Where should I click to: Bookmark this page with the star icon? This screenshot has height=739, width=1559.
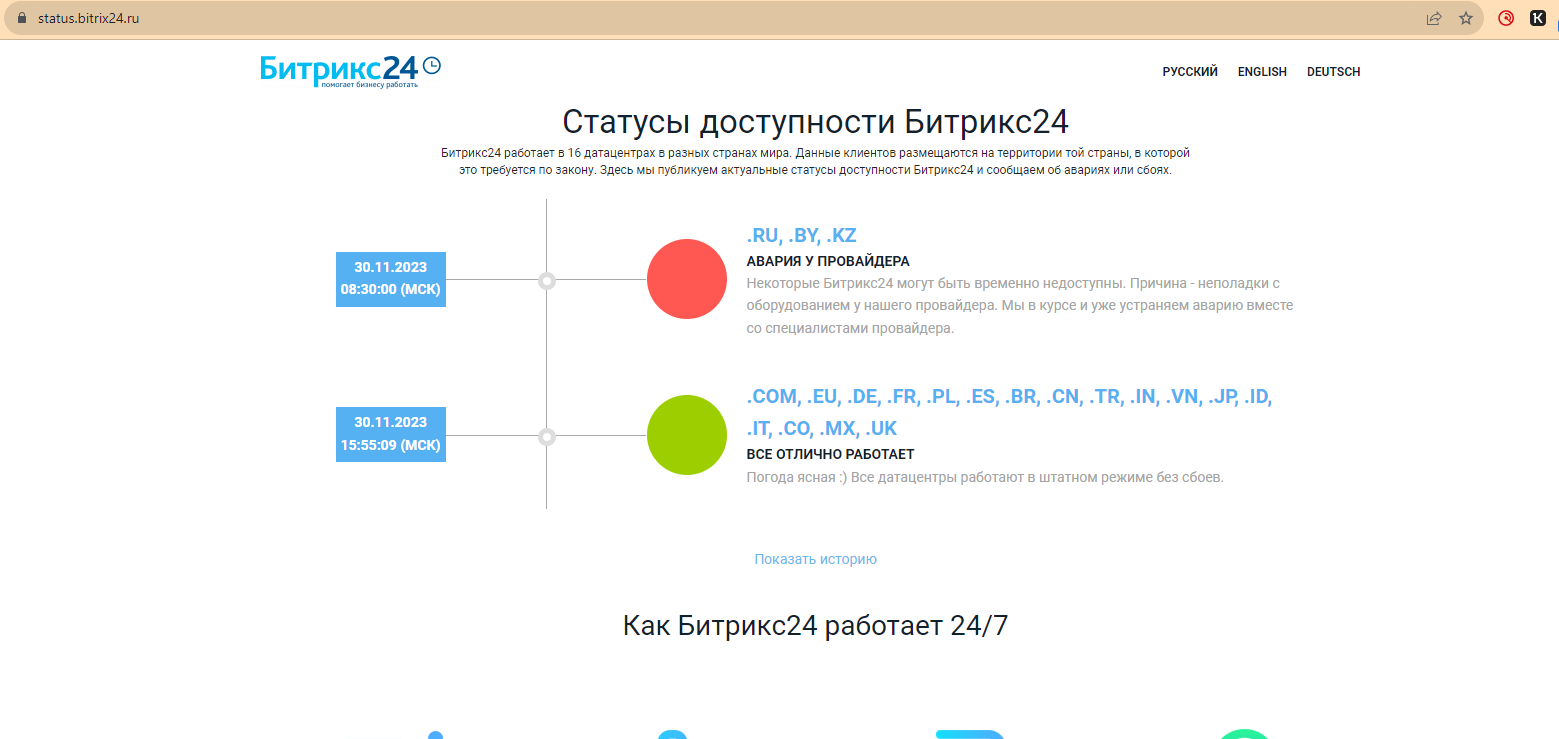coord(1466,18)
